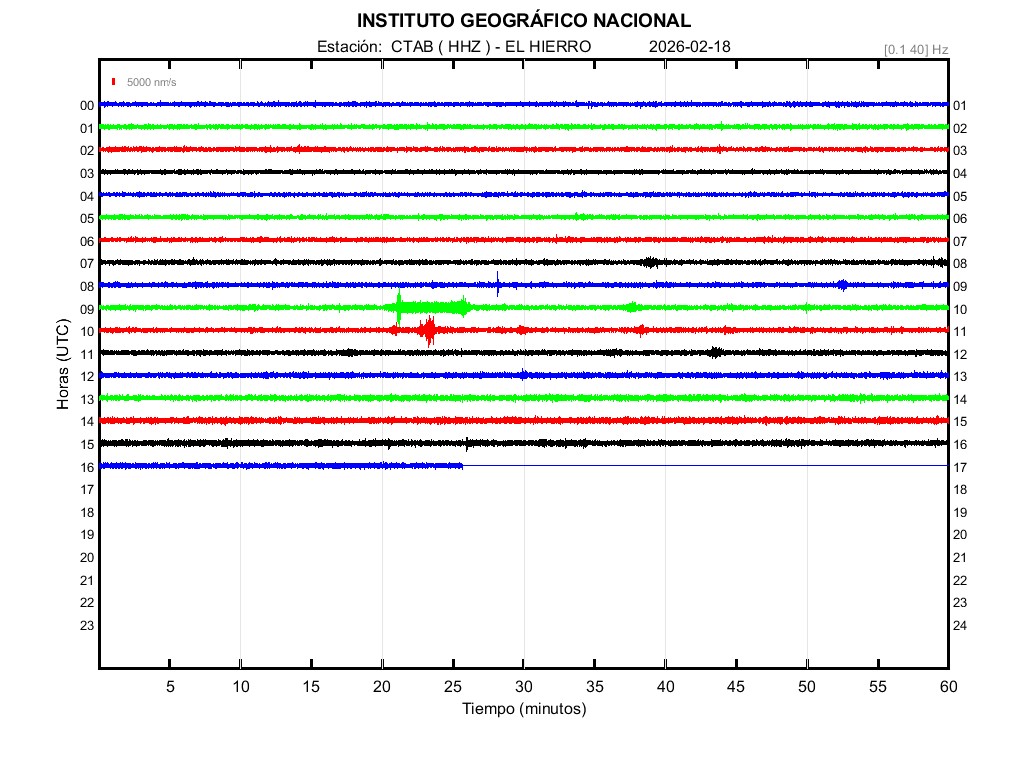Viewport: 1024px width, 768px height.
Task: Click the left-side 23 hour label
Action: point(87,625)
